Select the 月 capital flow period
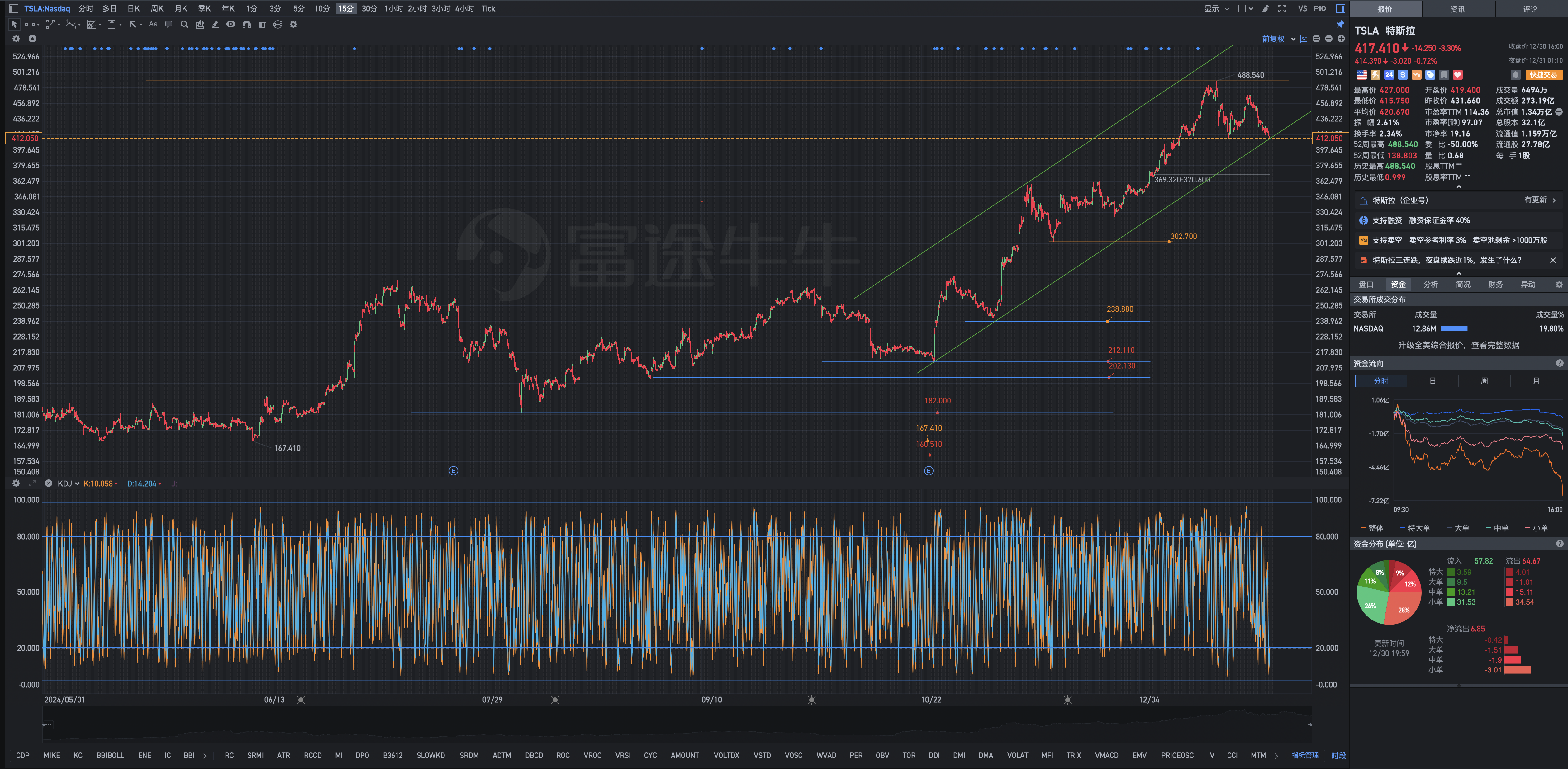The width and height of the screenshot is (1568, 769). (1536, 381)
